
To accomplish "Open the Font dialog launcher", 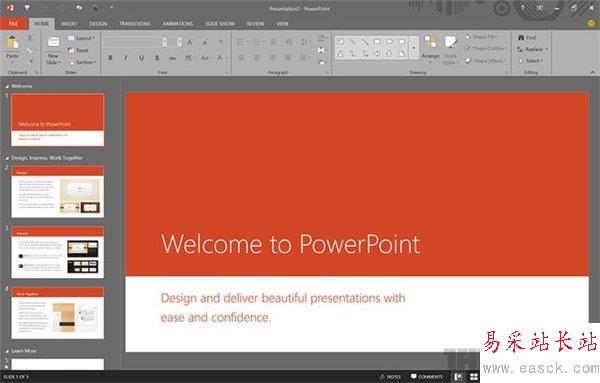I will point(227,72).
